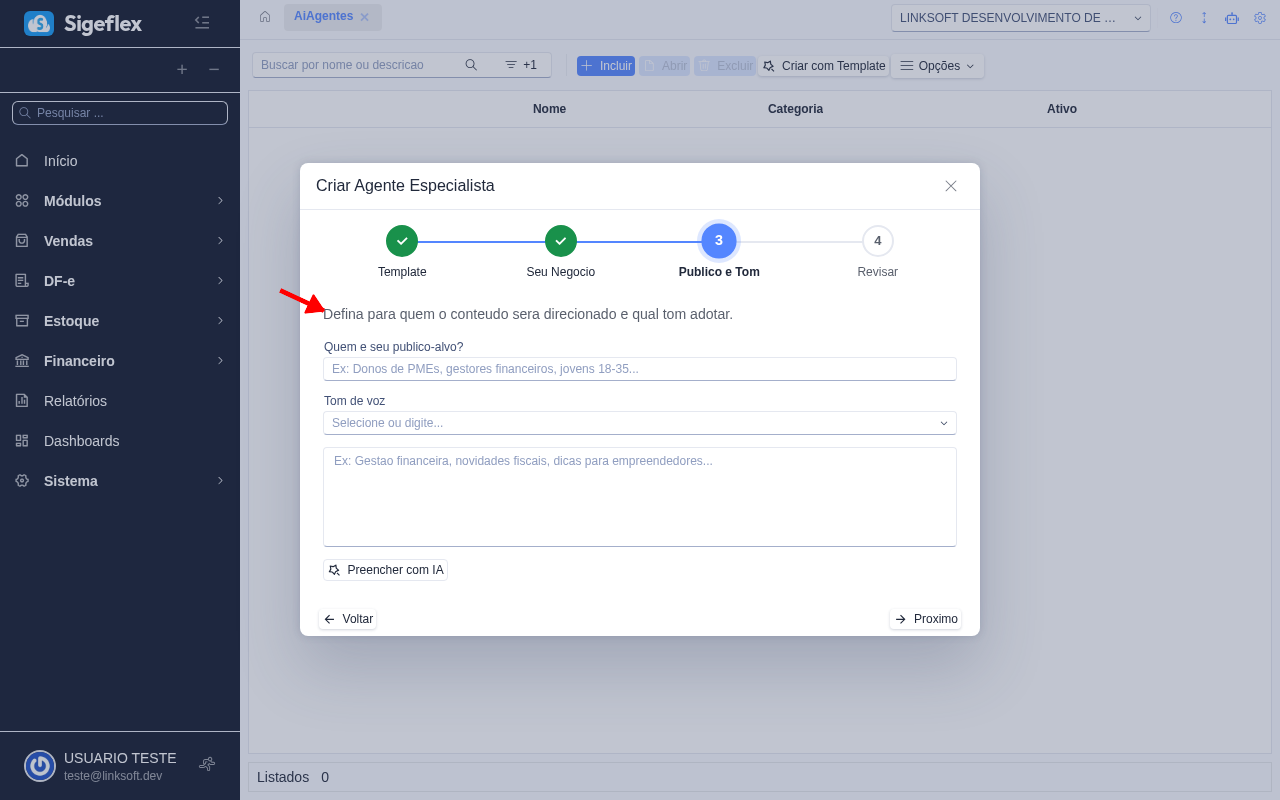Screen dimensions: 1280x800
Task: Open the Tom de voz dropdown
Action: [x=640, y=423]
